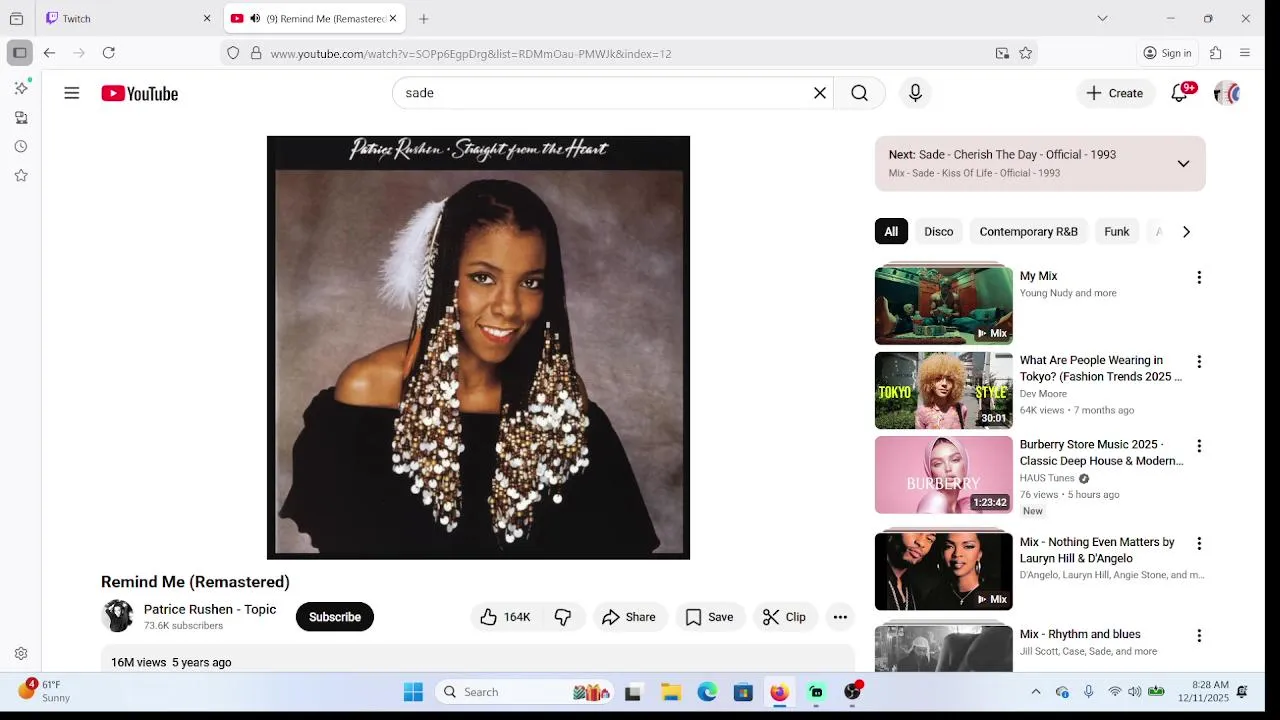Screen dimensions: 1280x720
Task: Save the video to a playlist
Action: tap(709, 617)
